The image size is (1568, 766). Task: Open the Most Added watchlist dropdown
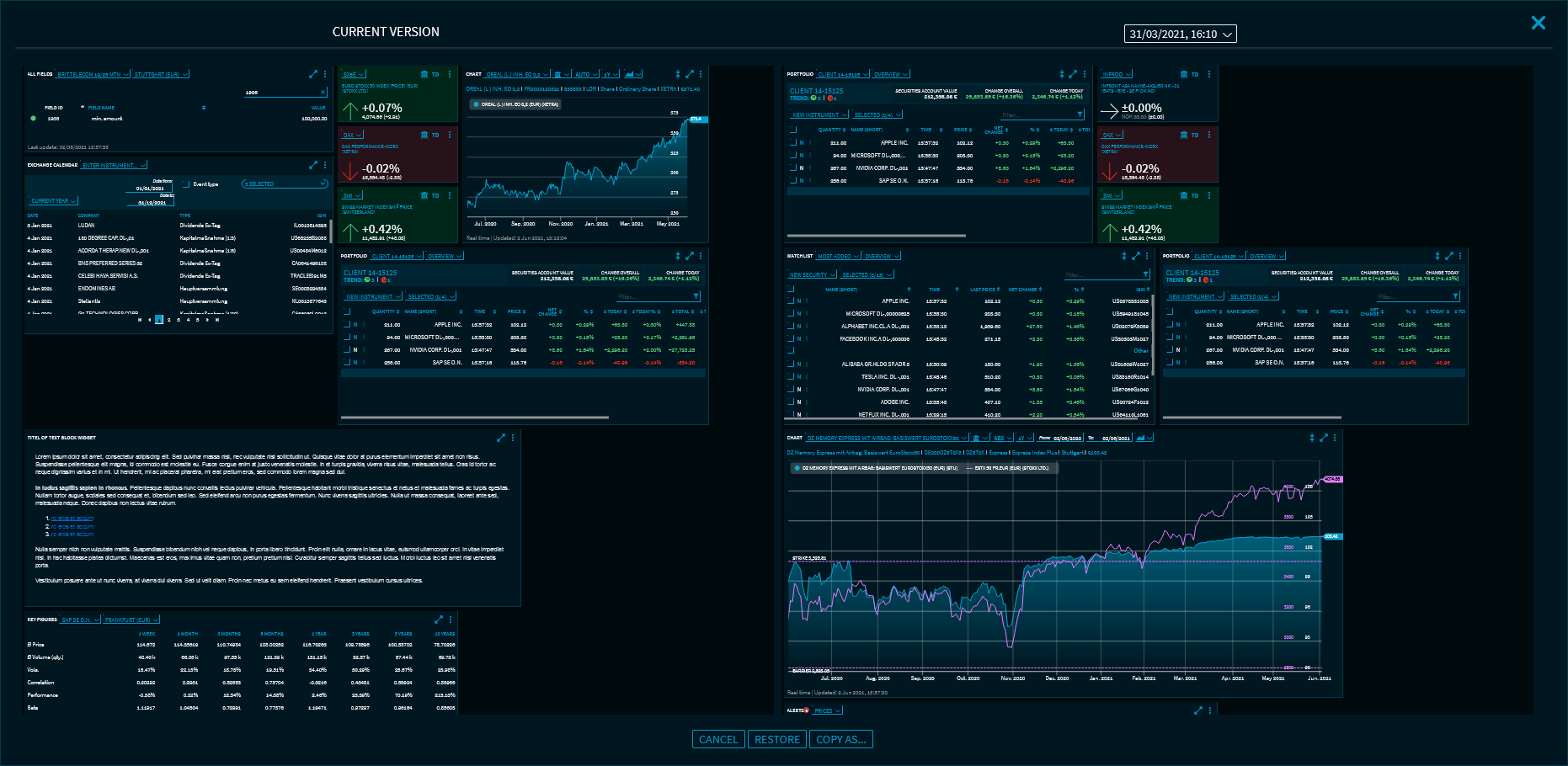coord(838,256)
